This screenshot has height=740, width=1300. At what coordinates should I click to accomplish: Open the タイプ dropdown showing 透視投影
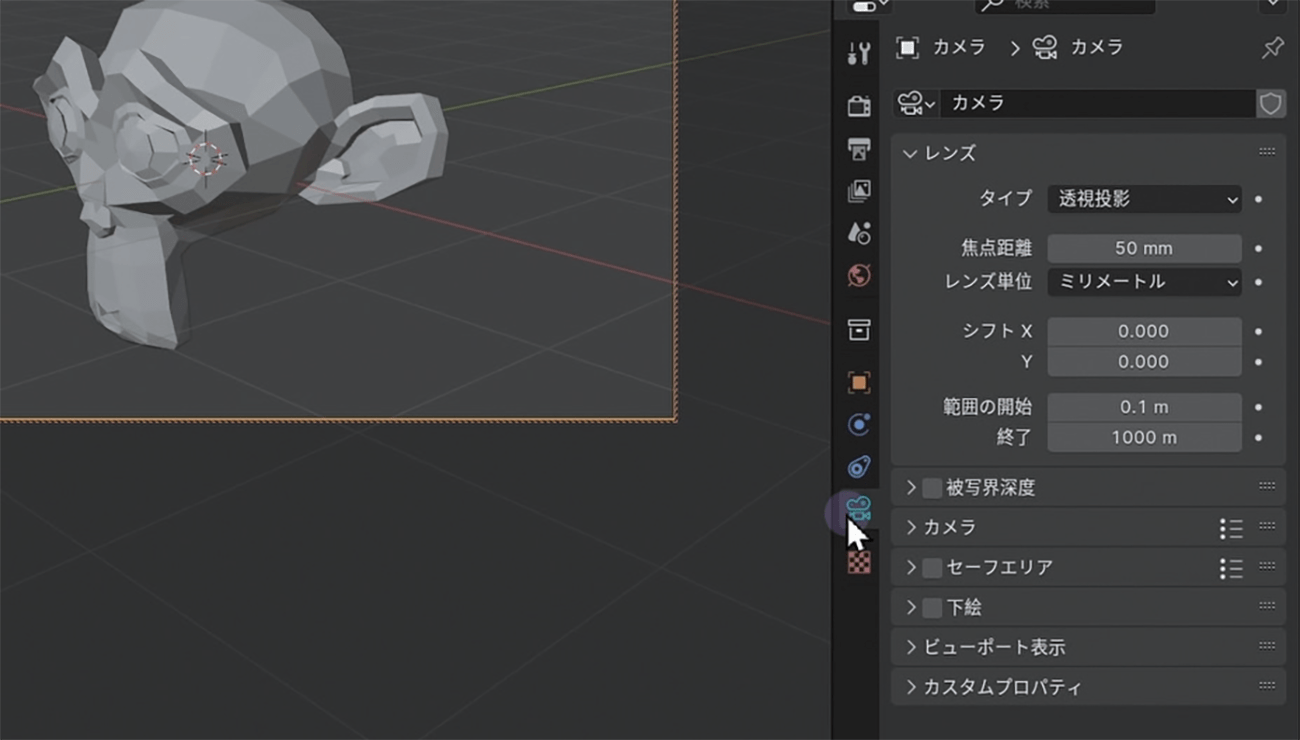click(1144, 199)
